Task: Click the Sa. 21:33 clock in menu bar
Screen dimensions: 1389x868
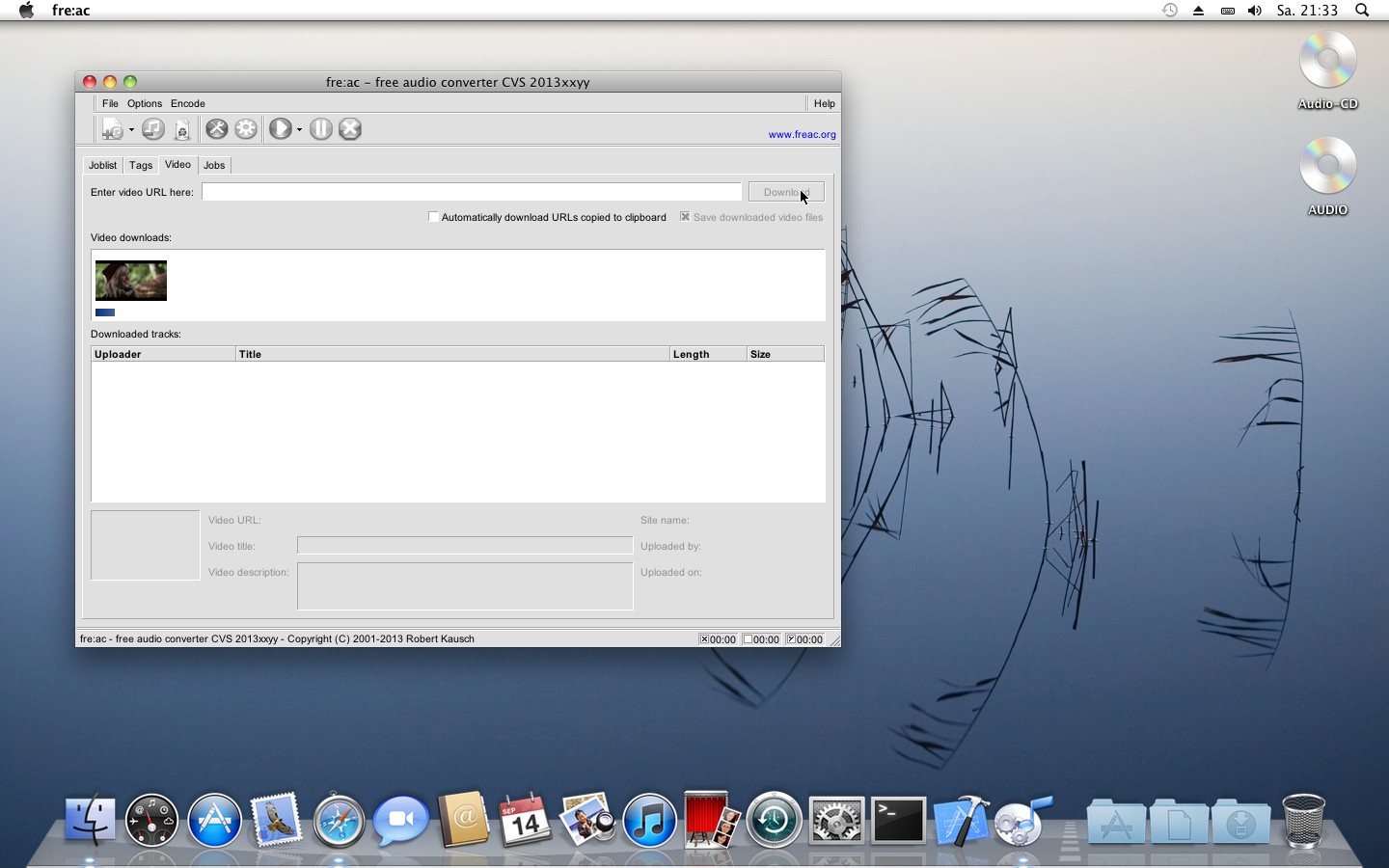Action: tap(1307, 11)
